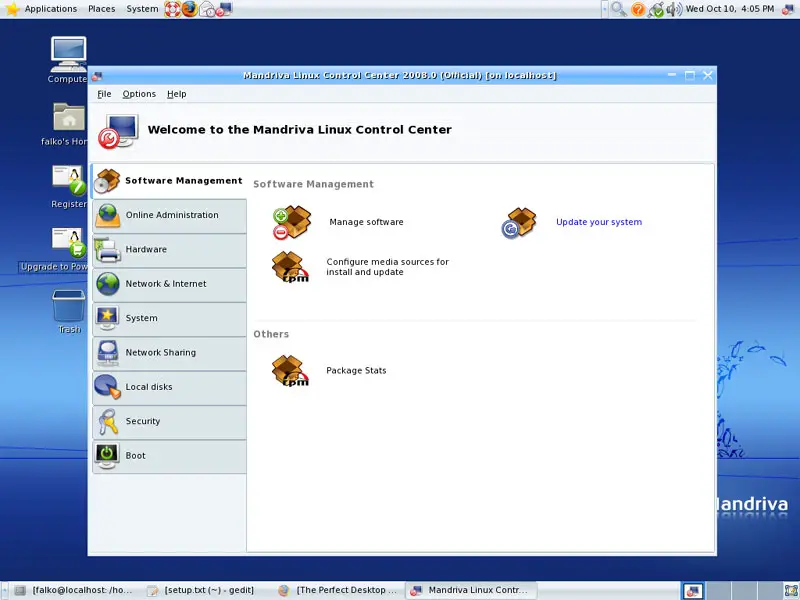Switch to the second workspace in the pager

click(x=718, y=591)
